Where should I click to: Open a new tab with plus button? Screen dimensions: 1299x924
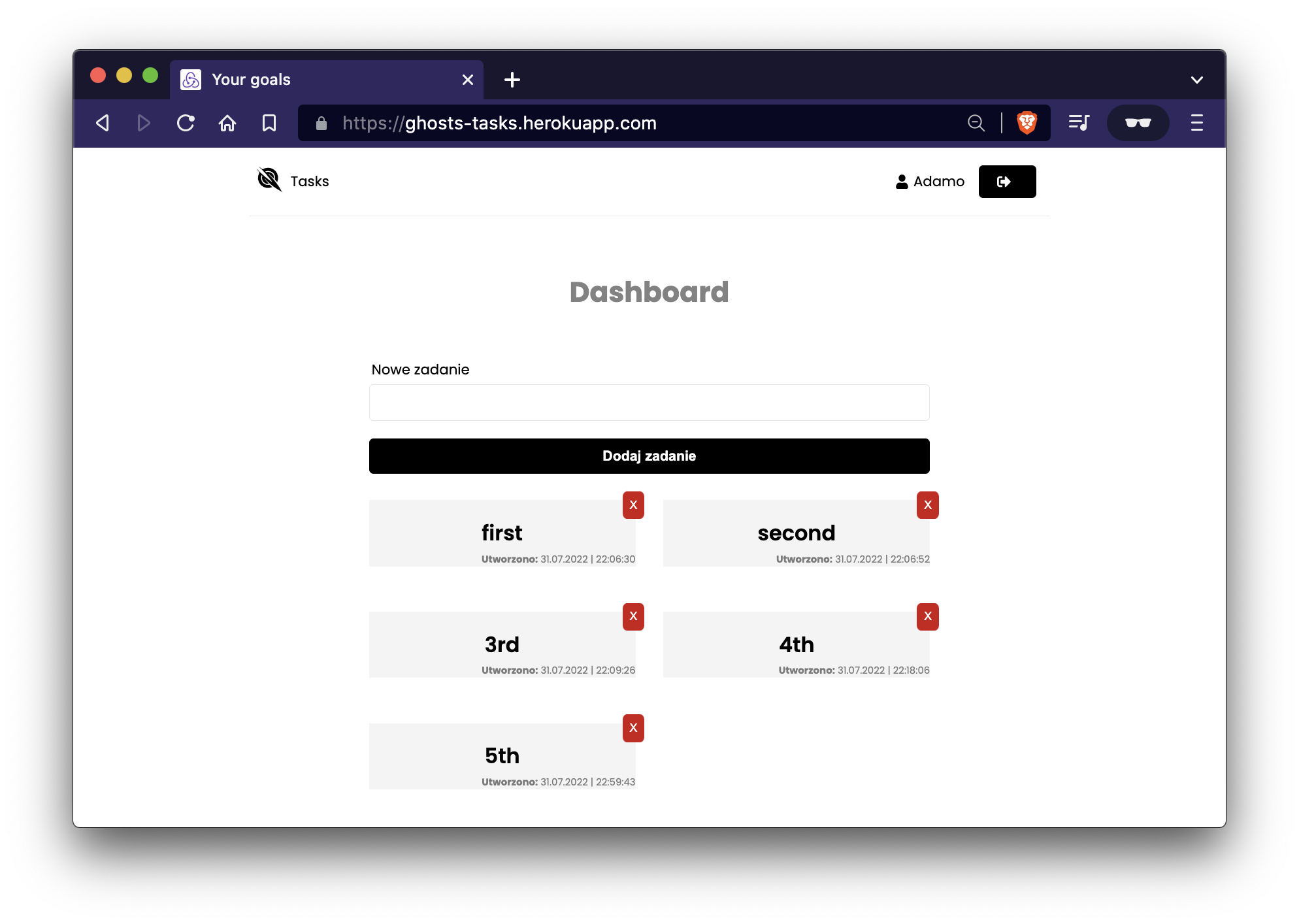[512, 80]
